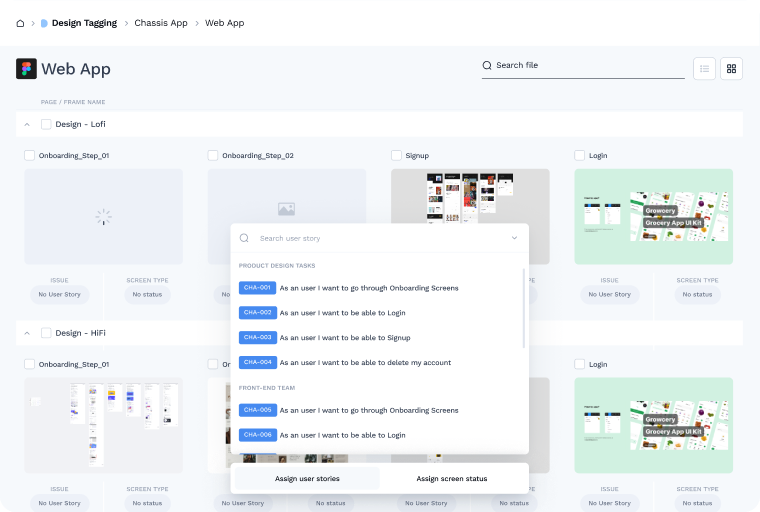Check the partially hidden second HiFi frame checkbox
Image resolution: width=760 pixels, height=512 pixels.
213,364
